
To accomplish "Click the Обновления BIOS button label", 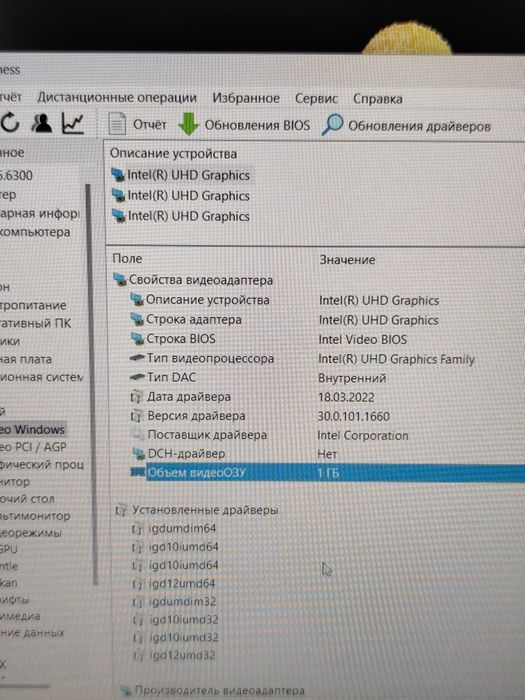I will pos(257,125).
